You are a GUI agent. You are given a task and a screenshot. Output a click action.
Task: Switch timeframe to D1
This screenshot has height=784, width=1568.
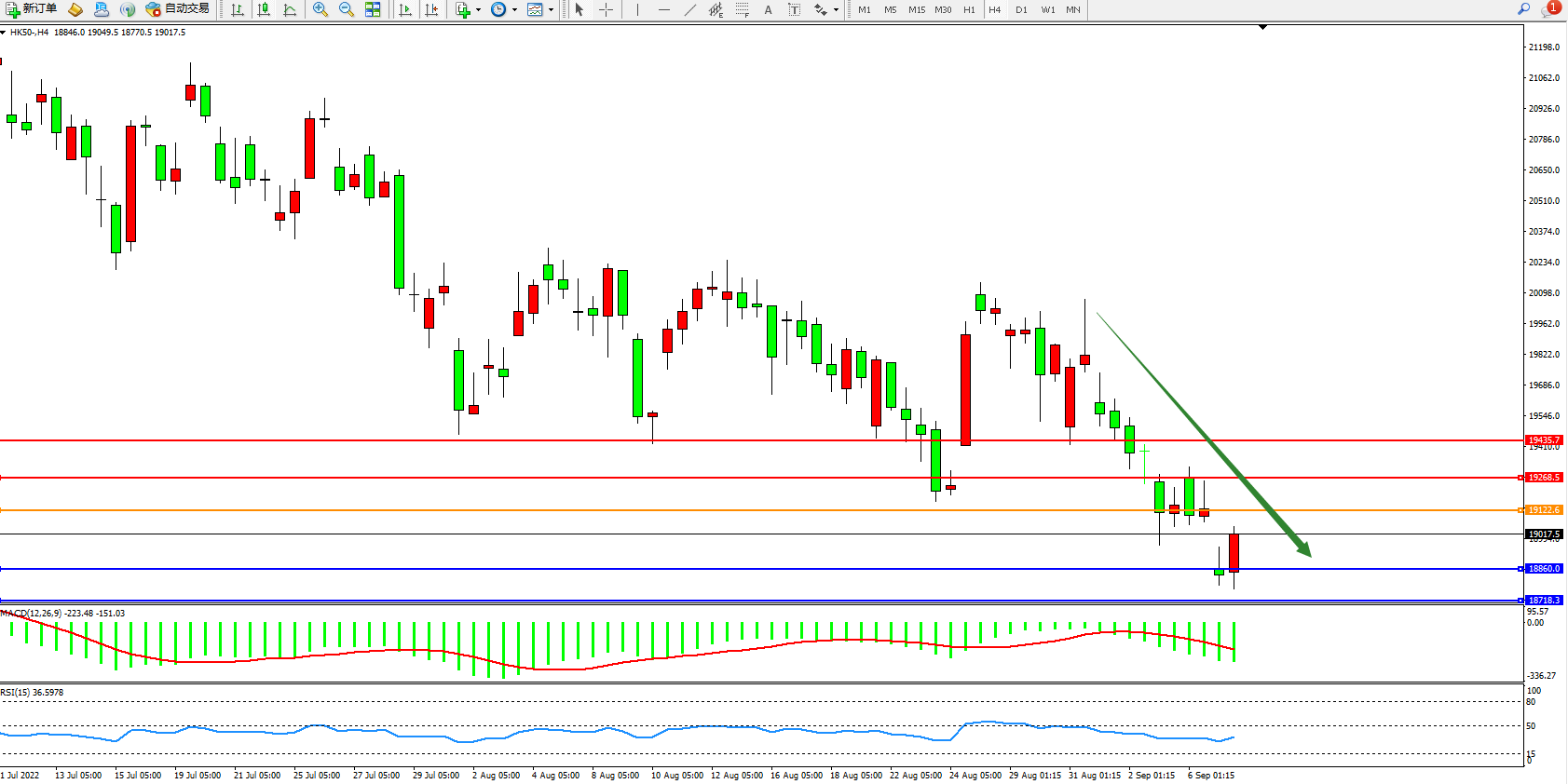pyautogui.click(x=1021, y=9)
